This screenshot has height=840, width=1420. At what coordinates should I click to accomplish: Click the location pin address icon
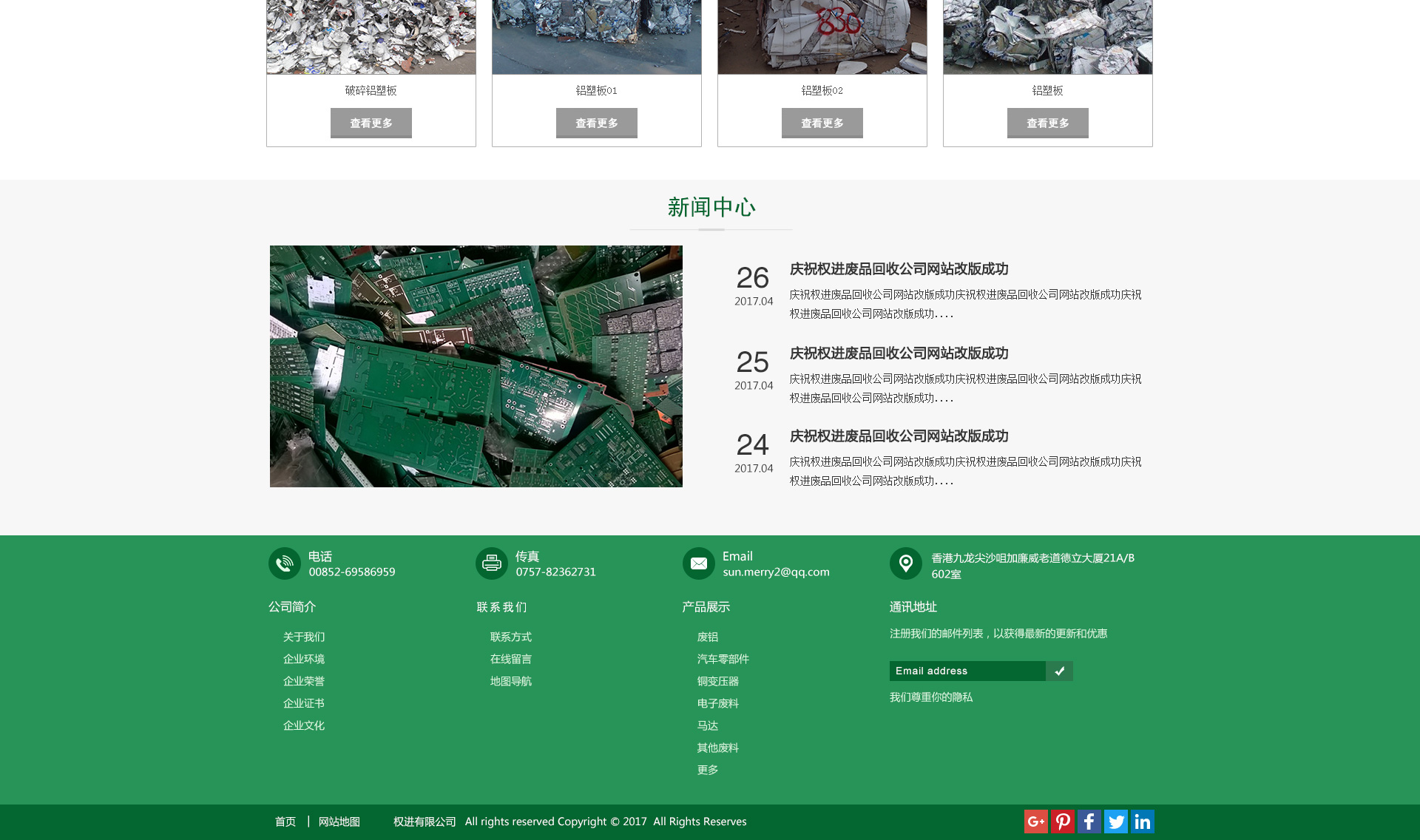coord(906,563)
